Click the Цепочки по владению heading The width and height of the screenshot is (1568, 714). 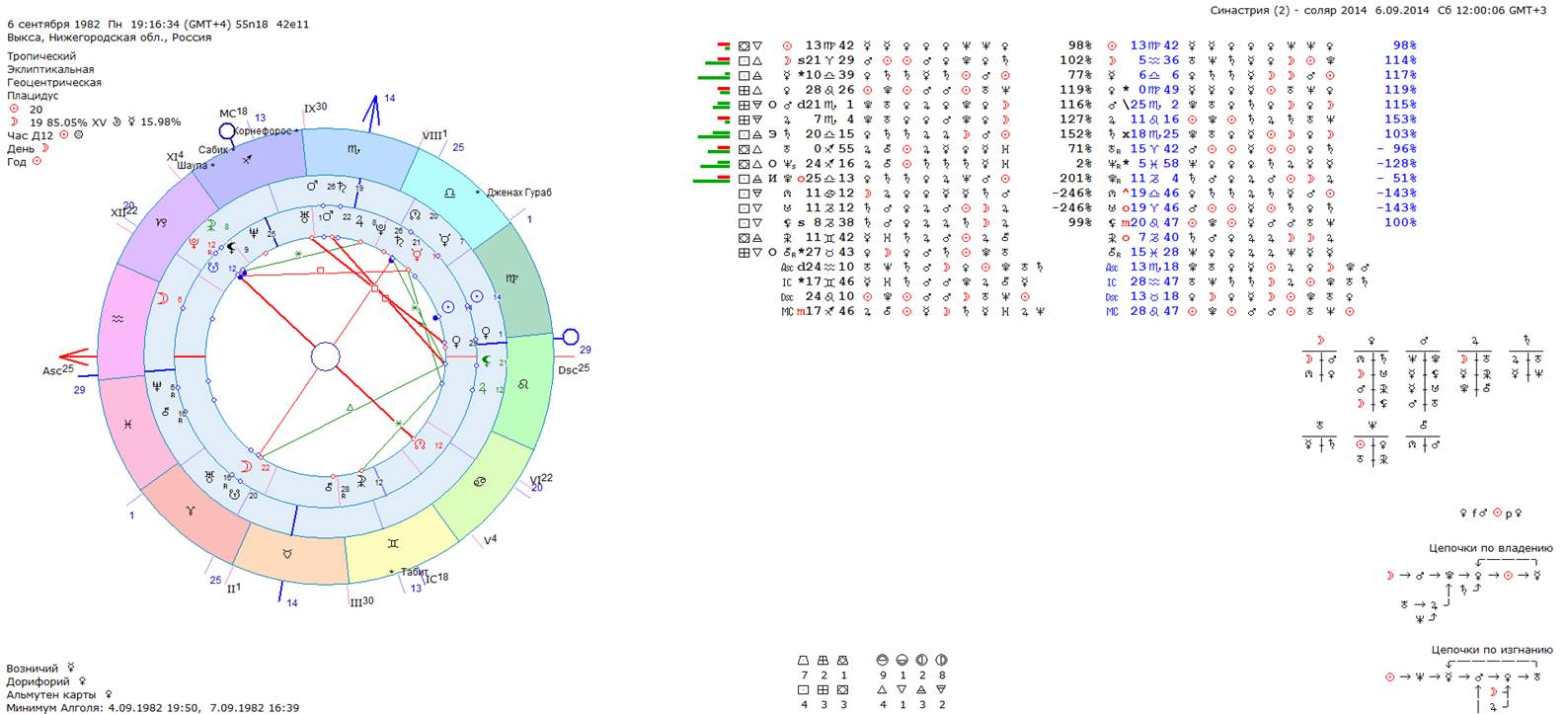(x=1490, y=548)
